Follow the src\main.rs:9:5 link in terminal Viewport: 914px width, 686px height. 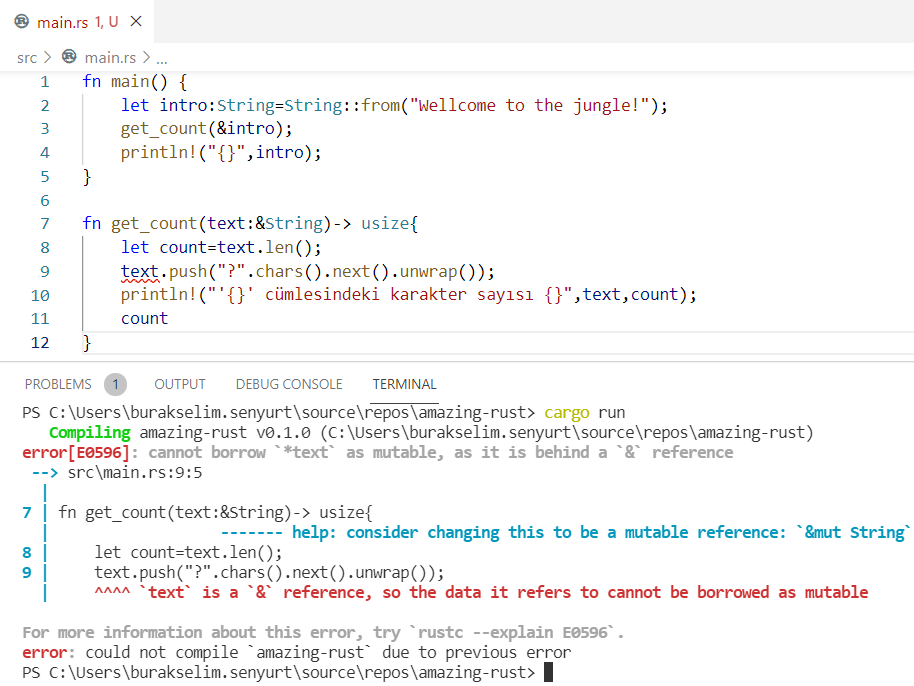134,472
